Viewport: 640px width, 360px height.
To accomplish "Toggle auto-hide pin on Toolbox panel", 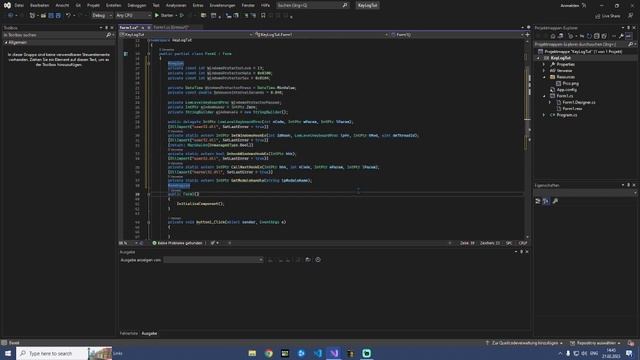I will click(107, 28).
